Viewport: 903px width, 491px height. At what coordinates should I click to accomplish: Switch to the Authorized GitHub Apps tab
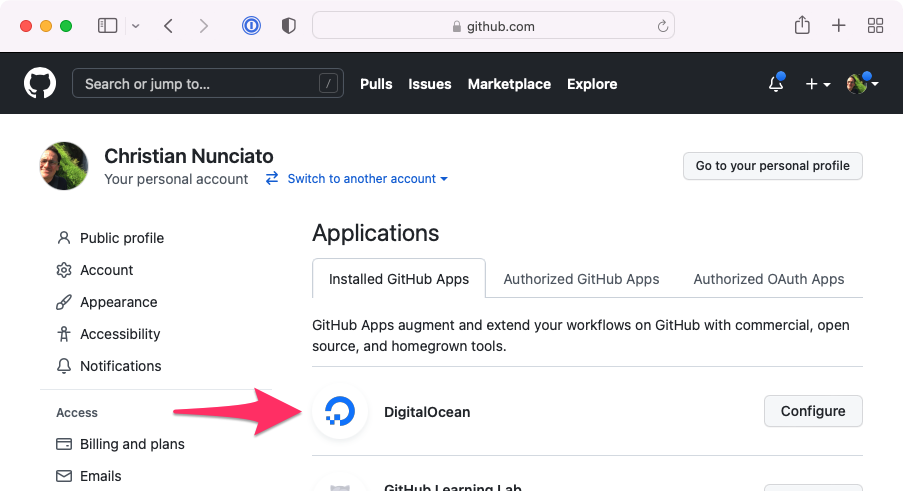point(581,279)
